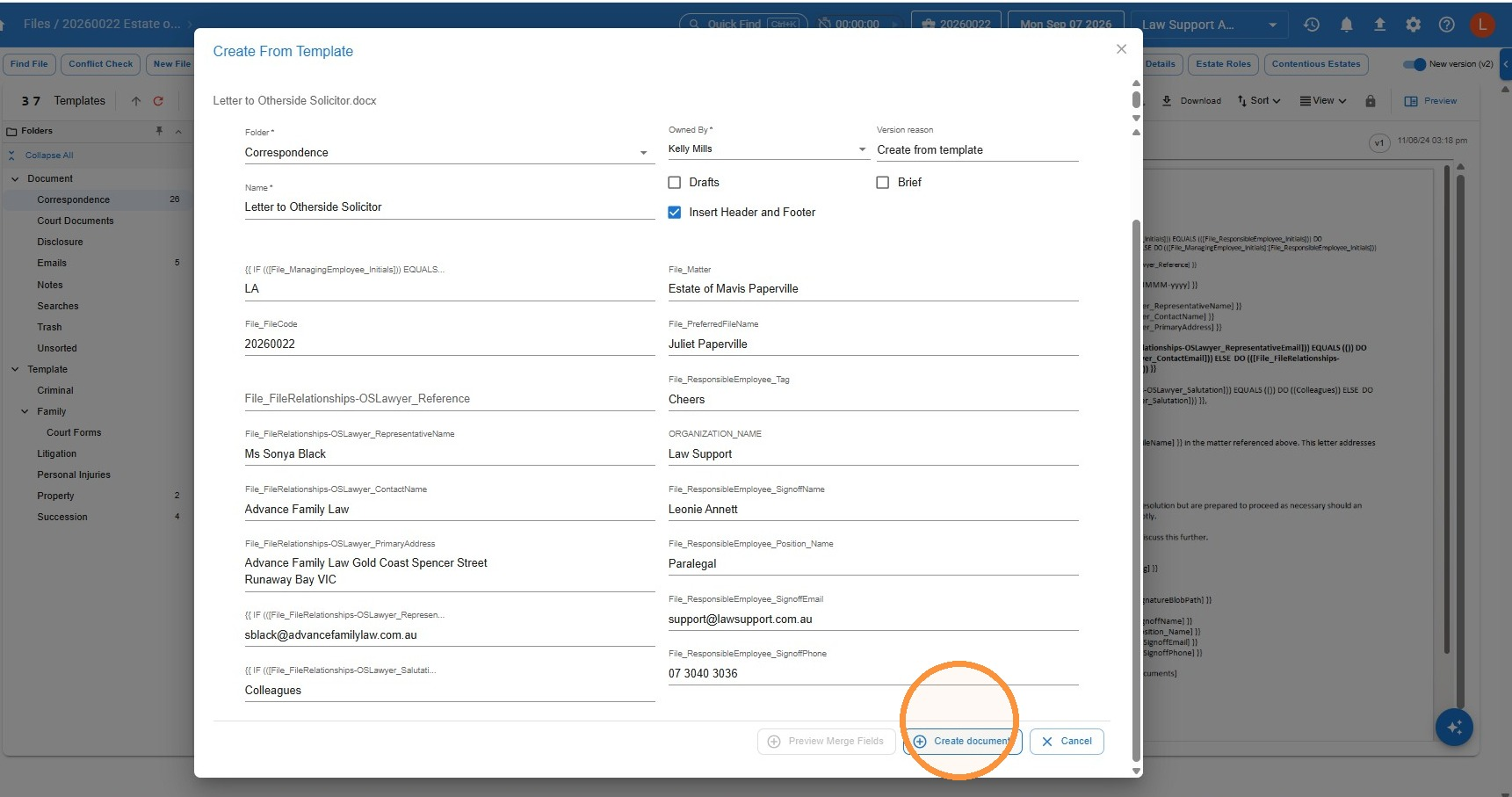Viewport: 1512px width, 797px height.
Task: Collapse the right side panel arrow
Action: (x=1506, y=64)
